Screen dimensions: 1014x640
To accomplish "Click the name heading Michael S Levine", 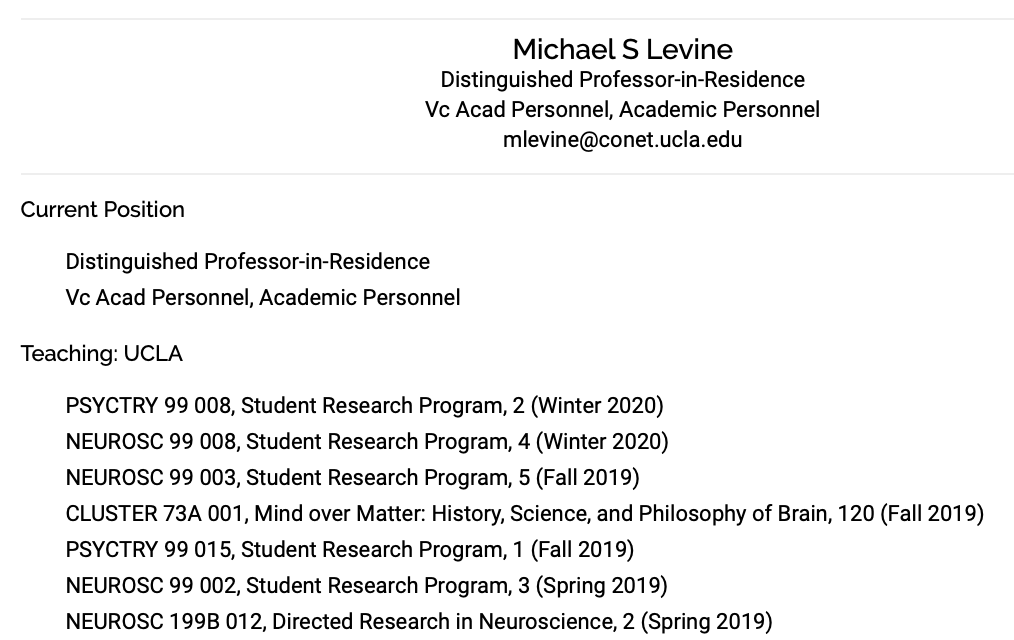I will (x=622, y=49).
